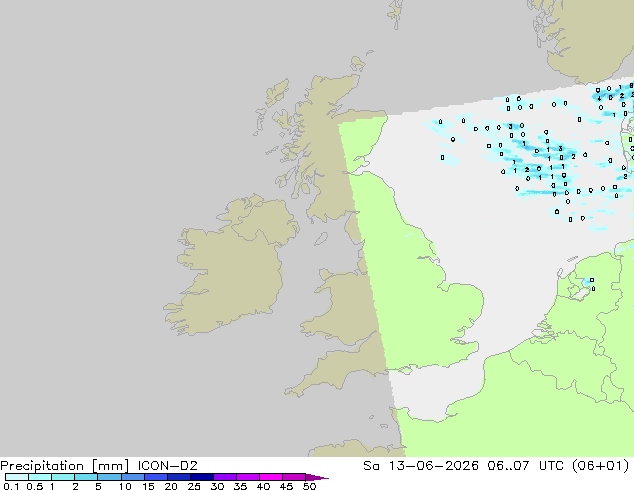Click the ICON-D2 model label

[x=167, y=466]
